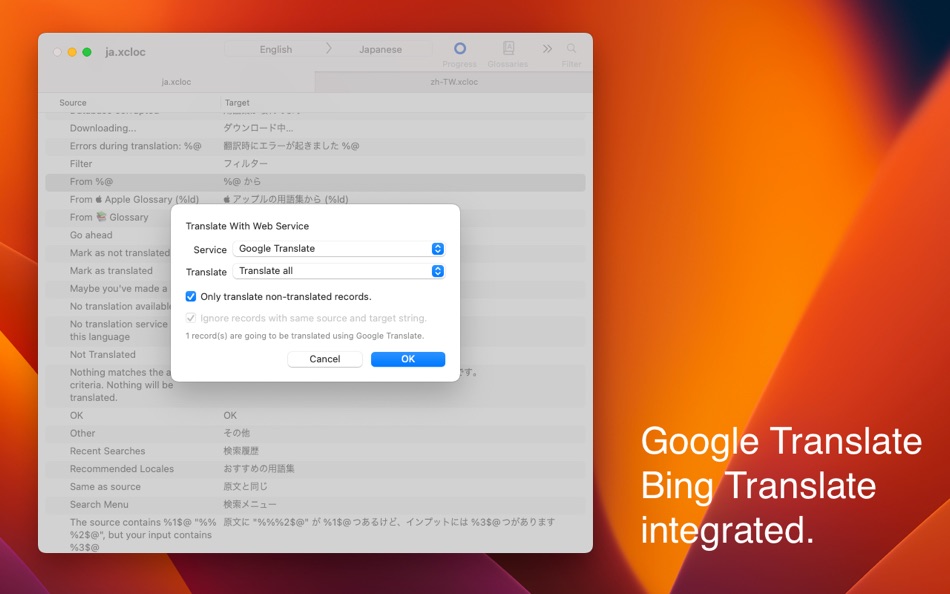
Task: Select the From Apple Glossary (%ld) row
Action: coord(315,199)
